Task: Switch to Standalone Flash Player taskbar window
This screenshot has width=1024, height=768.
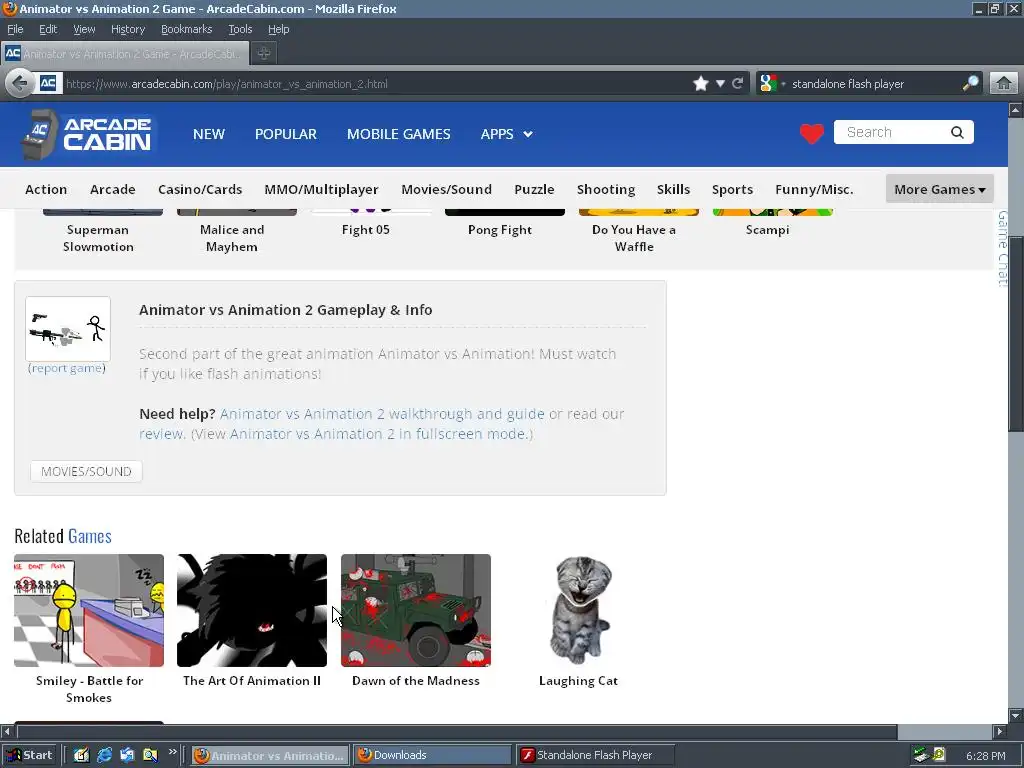Action: [x=595, y=756]
